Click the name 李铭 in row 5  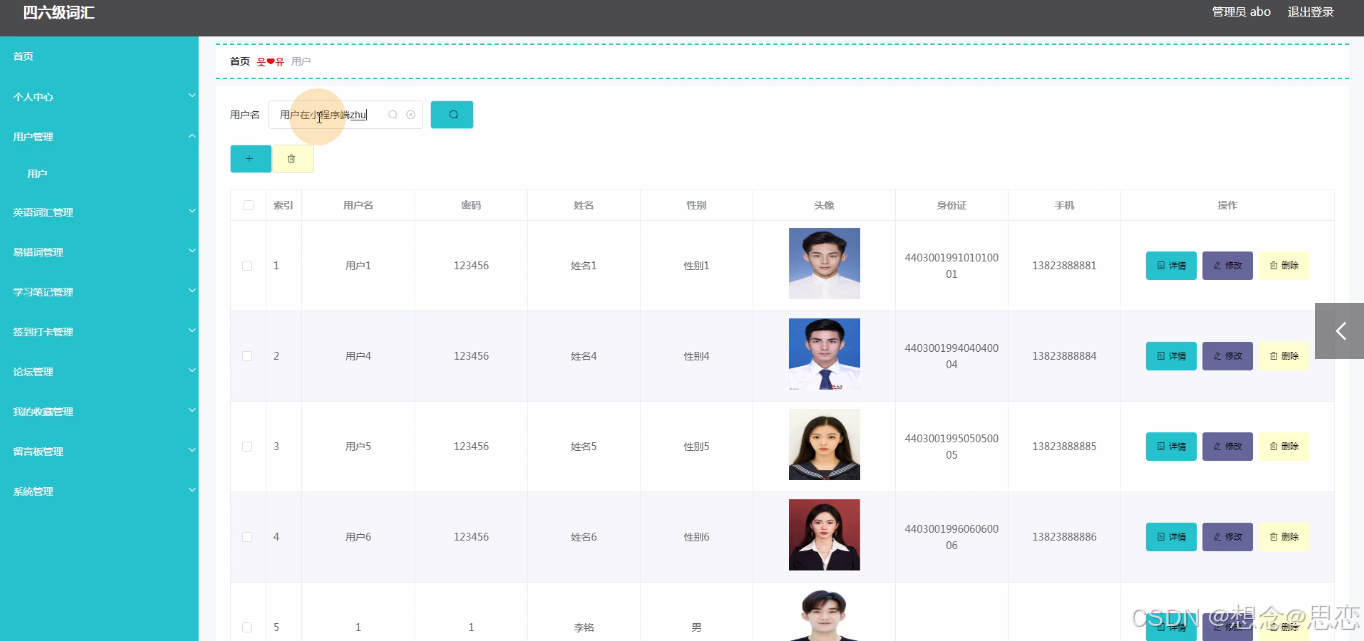click(584, 627)
